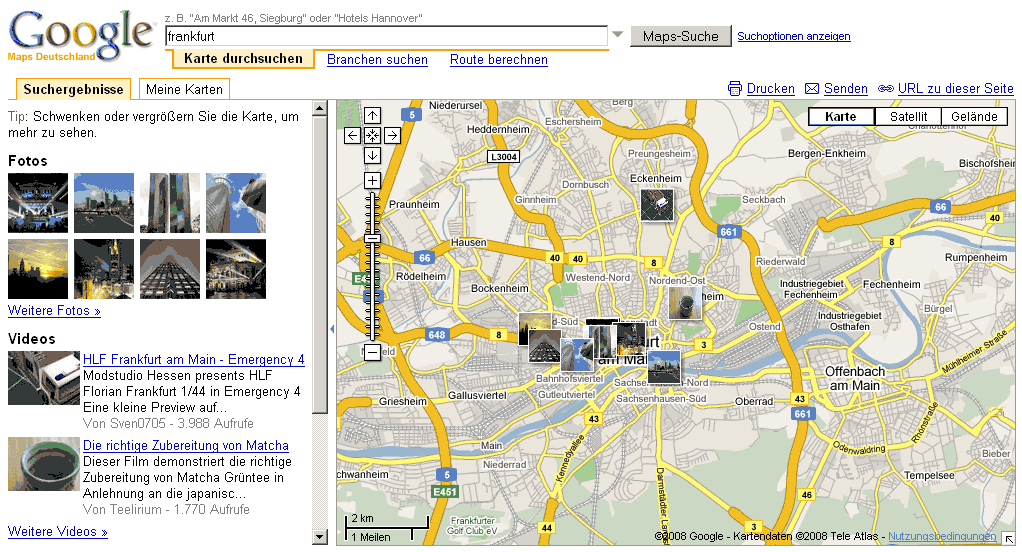Click Nutzungsbedingungen link on map
1022x552 pixels.
[x=942, y=536]
